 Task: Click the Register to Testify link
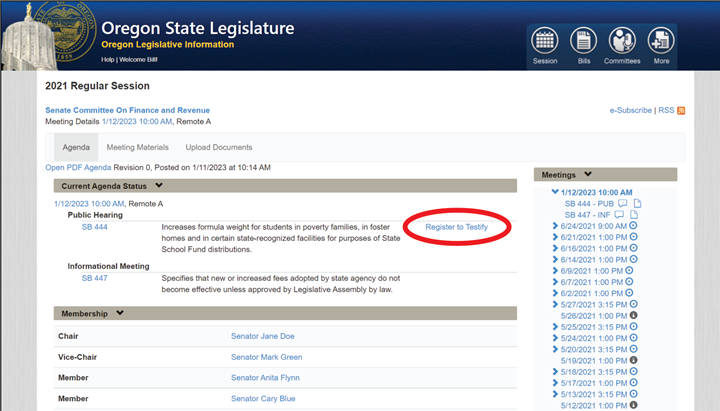(x=456, y=228)
